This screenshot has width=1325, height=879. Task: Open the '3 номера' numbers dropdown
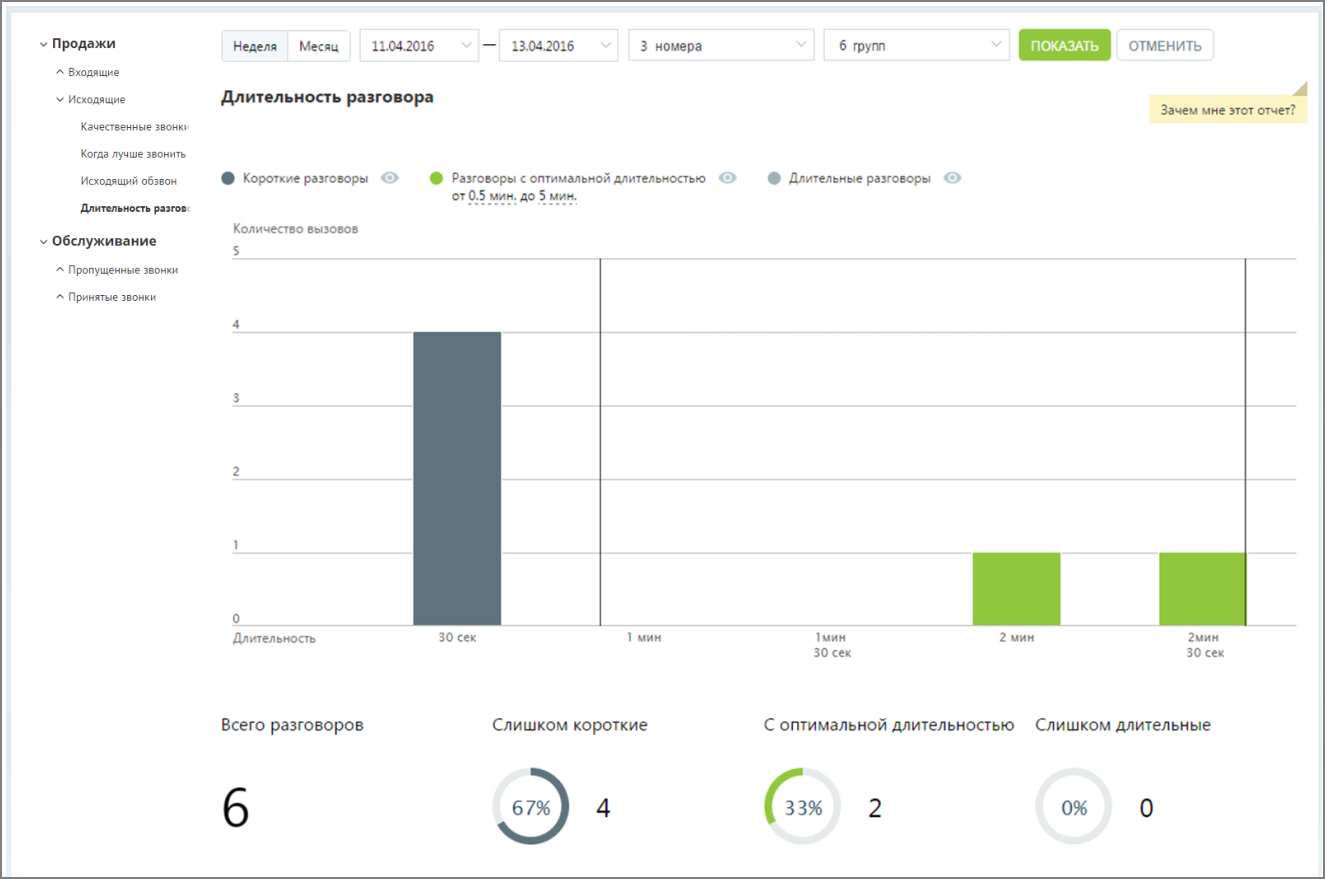click(720, 46)
